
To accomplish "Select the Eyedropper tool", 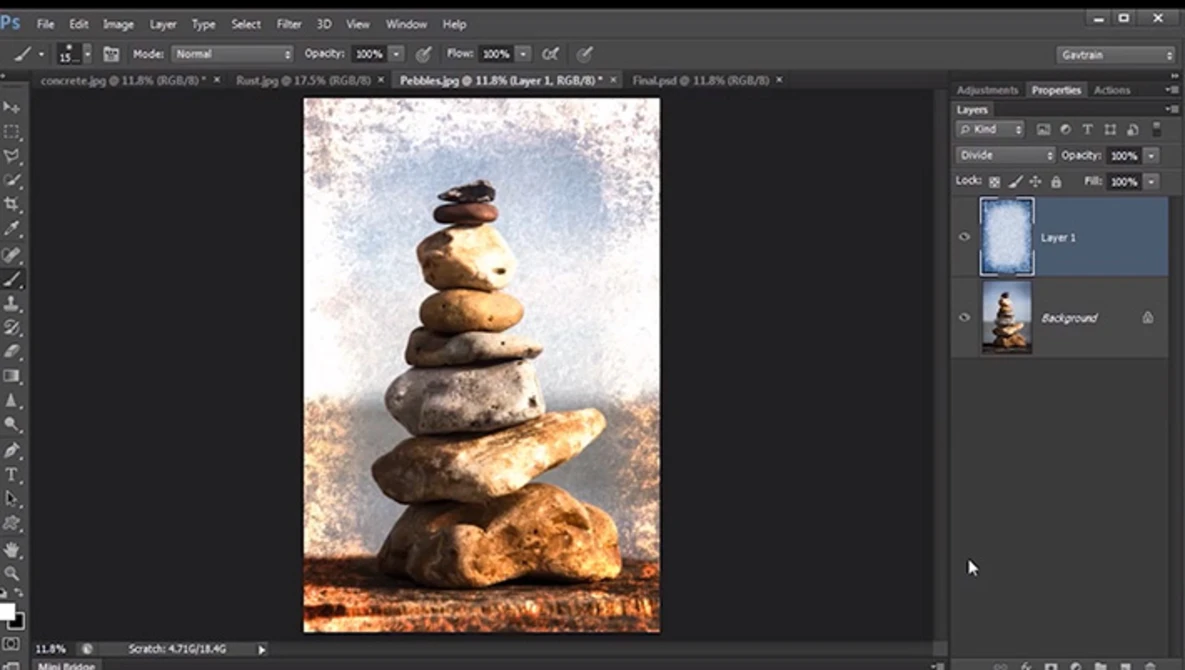I will click(x=11, y=229).
